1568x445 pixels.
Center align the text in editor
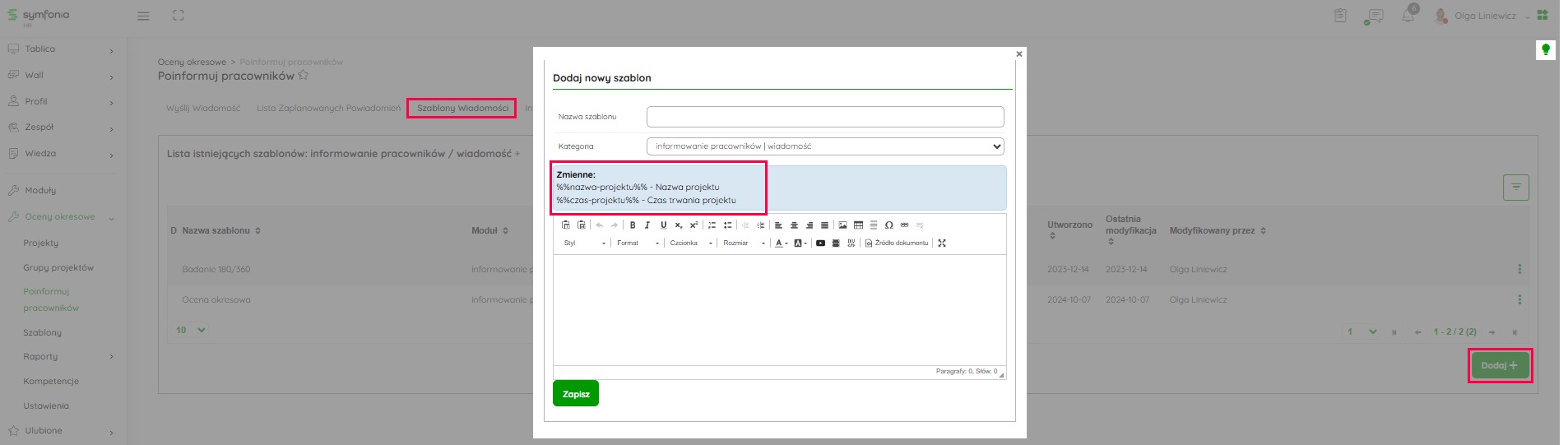(794, 225)
